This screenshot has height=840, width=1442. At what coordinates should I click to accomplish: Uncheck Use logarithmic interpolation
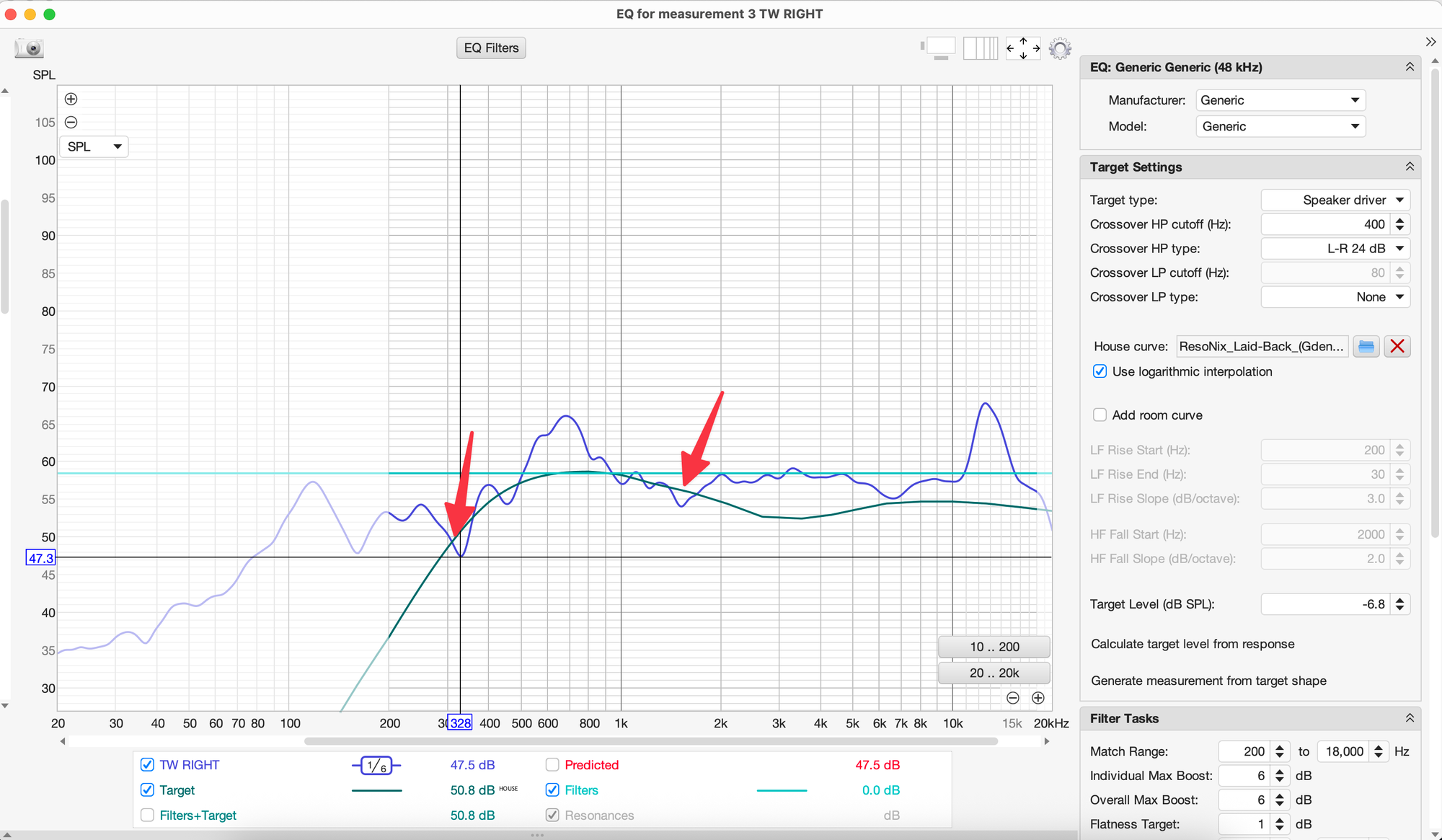tap(1100, 371)
